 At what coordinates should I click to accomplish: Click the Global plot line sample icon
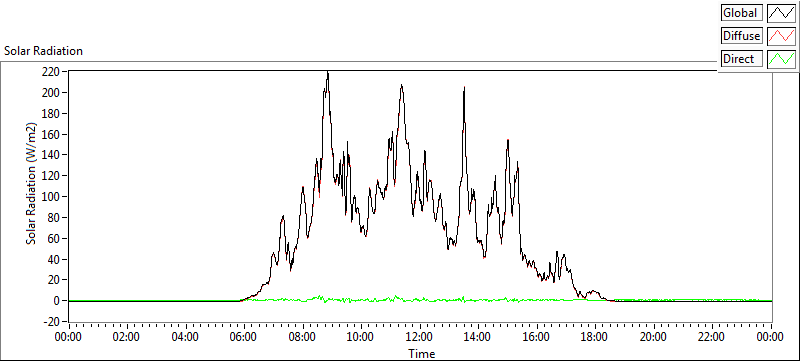tap(781, 13)
